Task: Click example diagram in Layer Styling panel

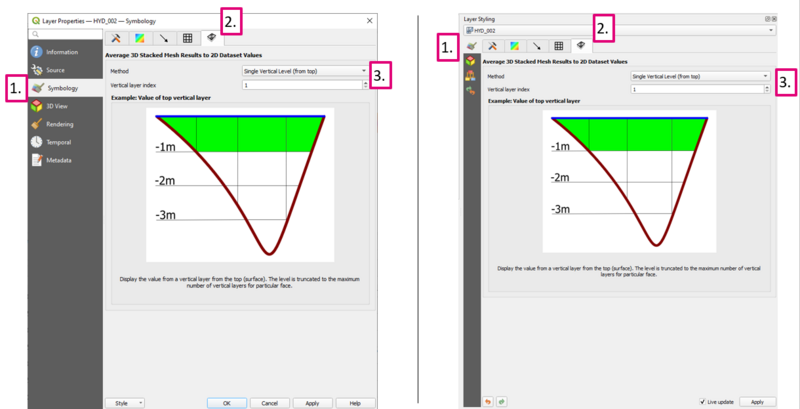Action: pyautogui.click(x=629, y=181)
